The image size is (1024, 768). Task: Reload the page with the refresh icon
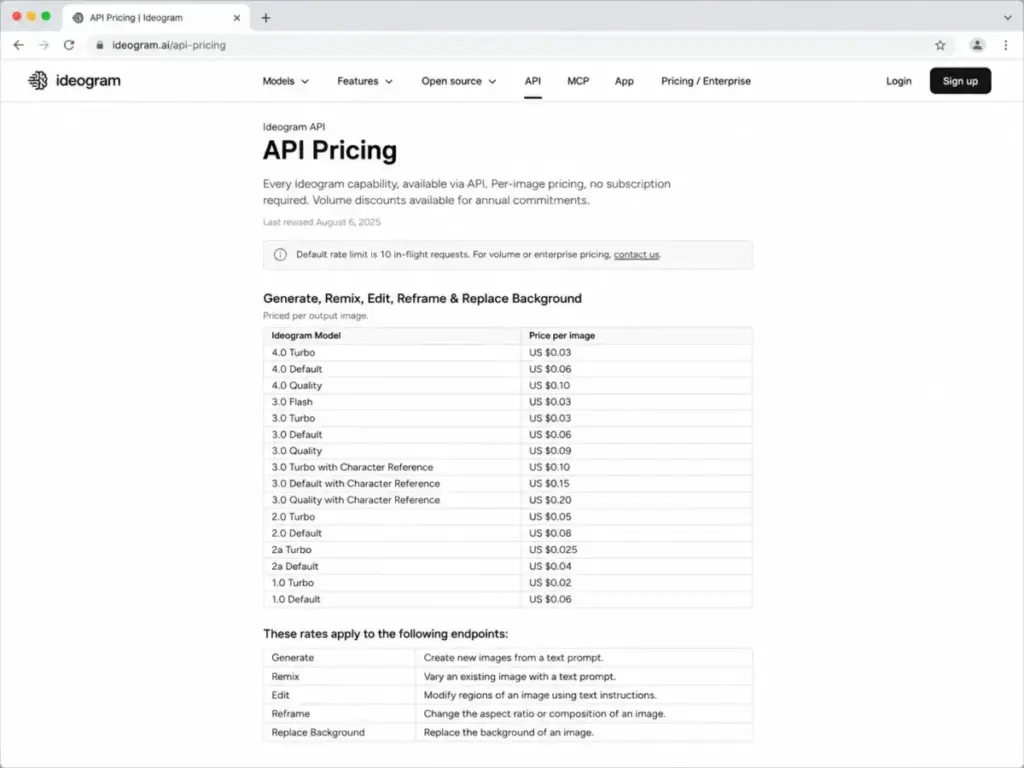(x=69, y=45)
